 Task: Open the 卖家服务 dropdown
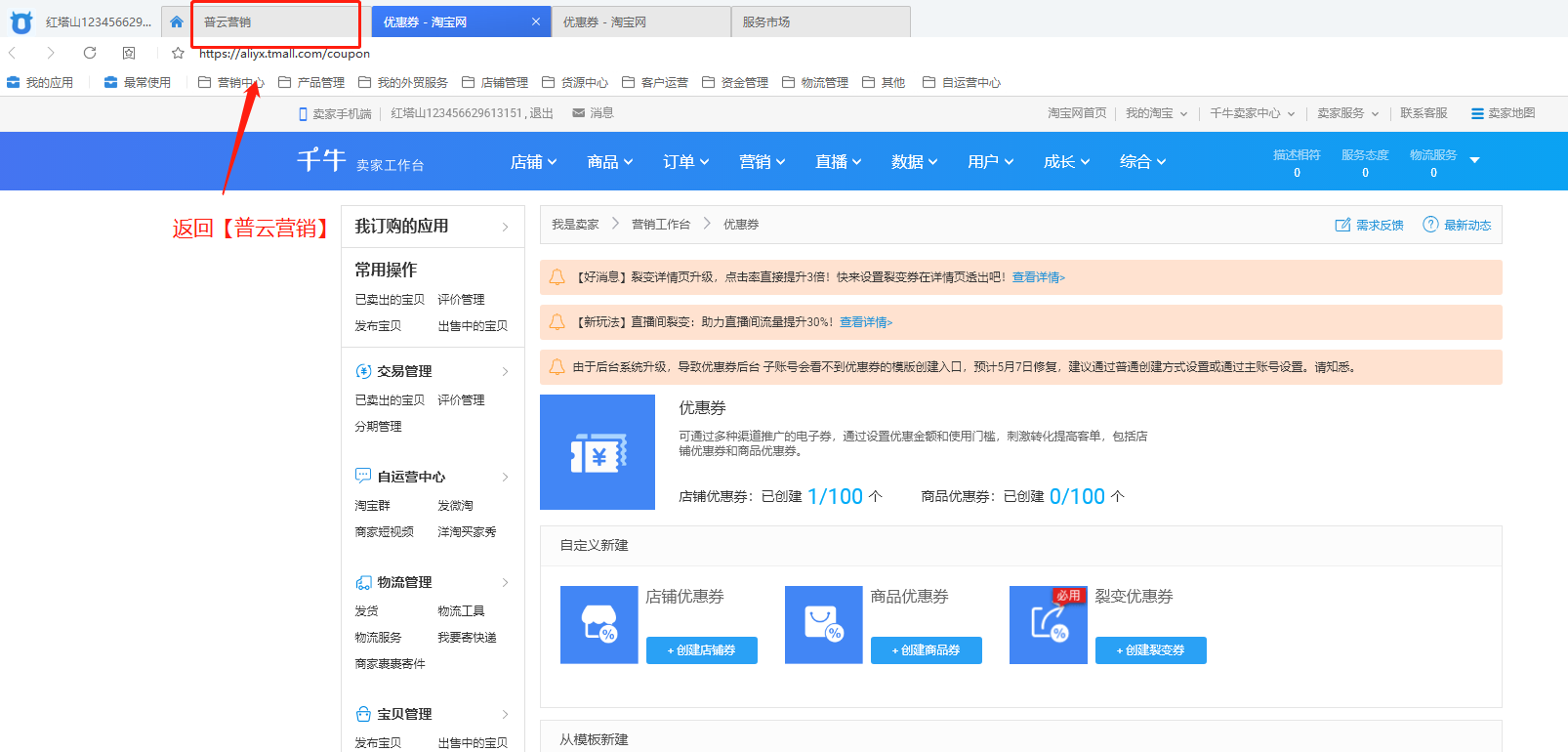[1348, 113]
